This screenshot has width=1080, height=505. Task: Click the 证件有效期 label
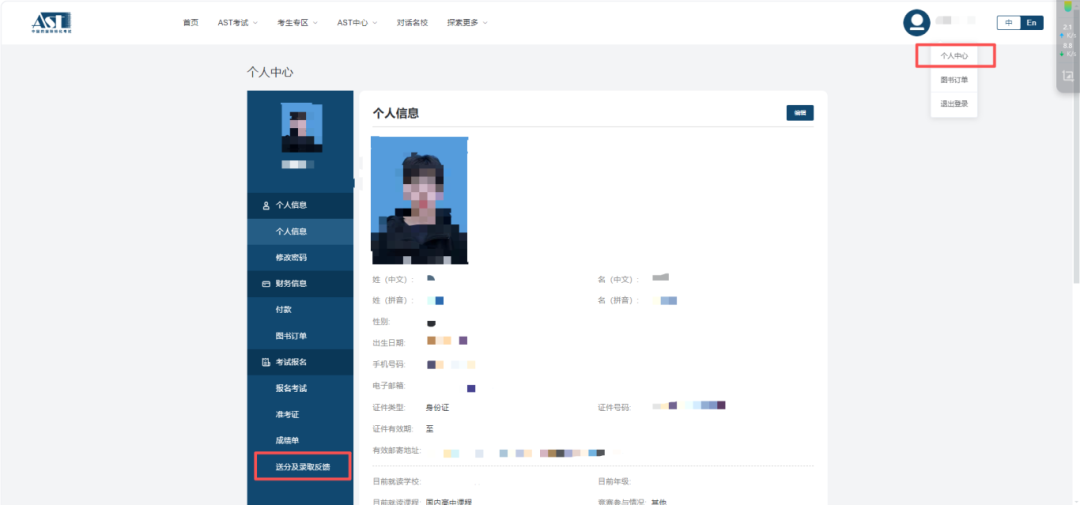click(x=393, y=429)
